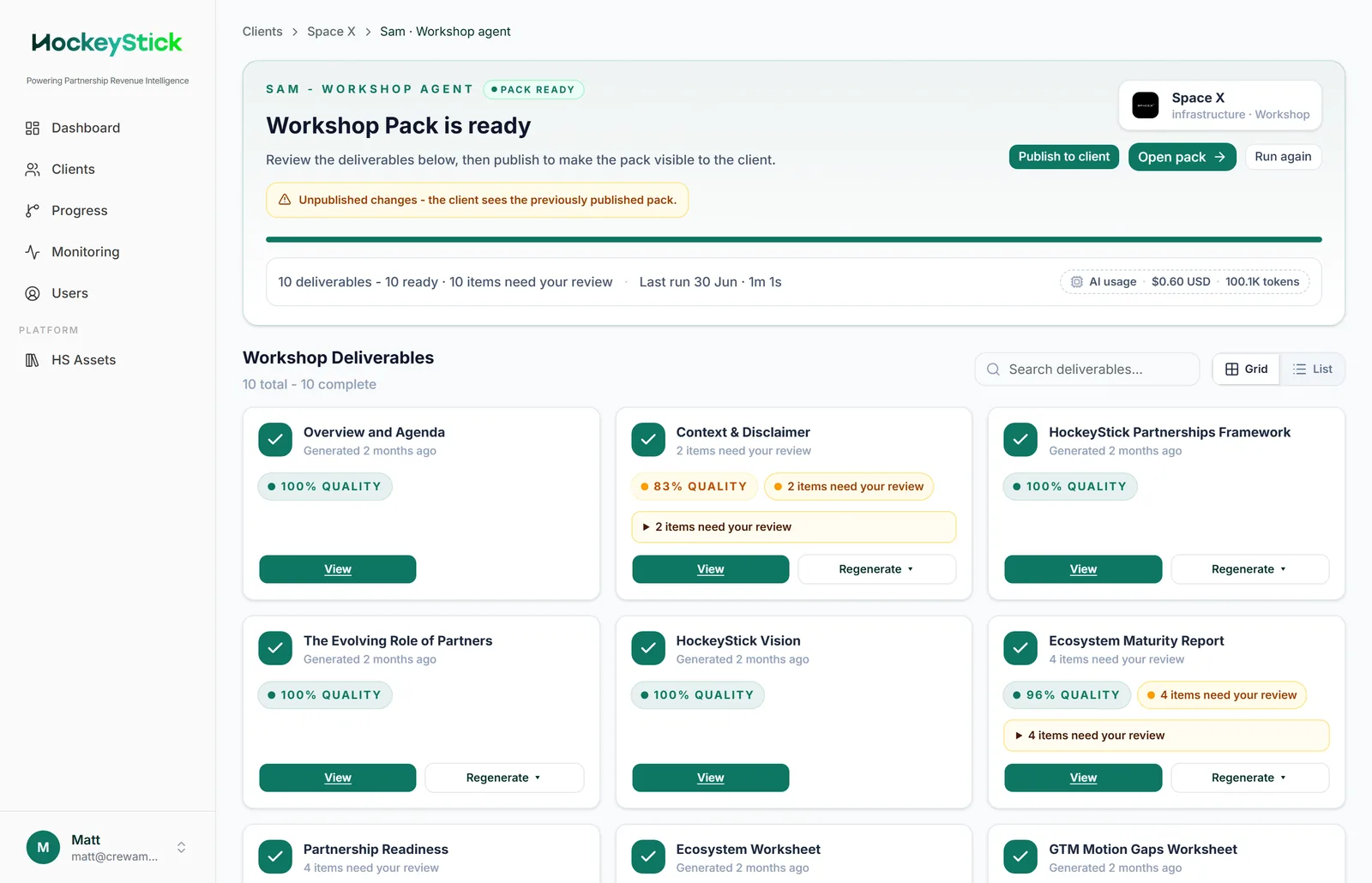Screen dimensions: 1372x883
Task: Click the HS Assets library icon
Action: pos(33,360)
